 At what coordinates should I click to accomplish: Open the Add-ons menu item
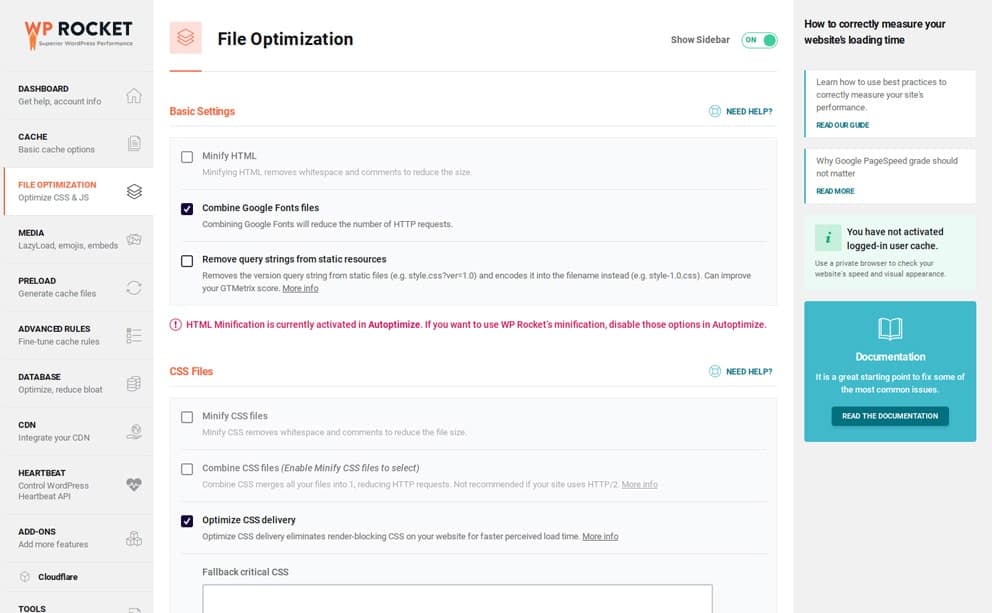(78, 538)
